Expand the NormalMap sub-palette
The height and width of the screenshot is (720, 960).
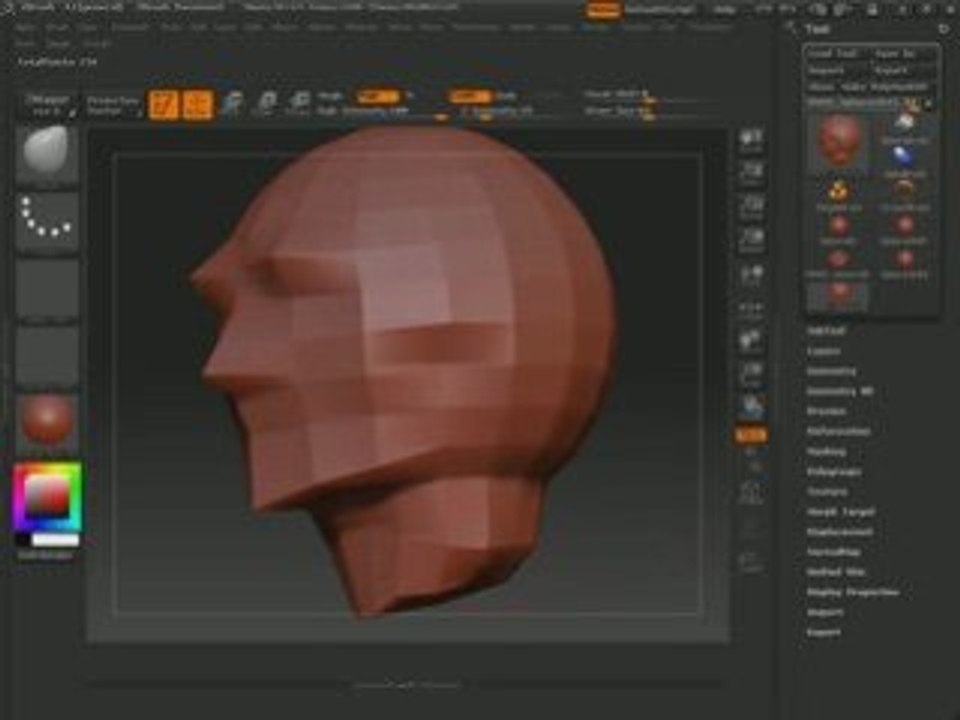[834, 552]
